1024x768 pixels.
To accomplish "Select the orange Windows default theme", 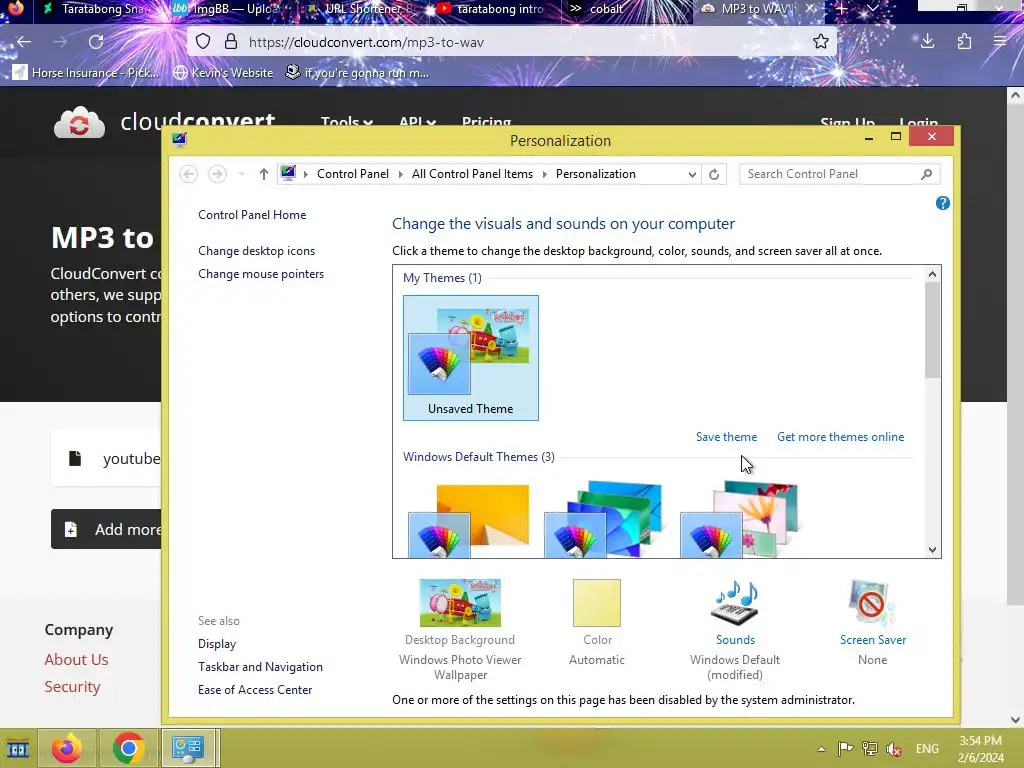I will click(469, 520).
